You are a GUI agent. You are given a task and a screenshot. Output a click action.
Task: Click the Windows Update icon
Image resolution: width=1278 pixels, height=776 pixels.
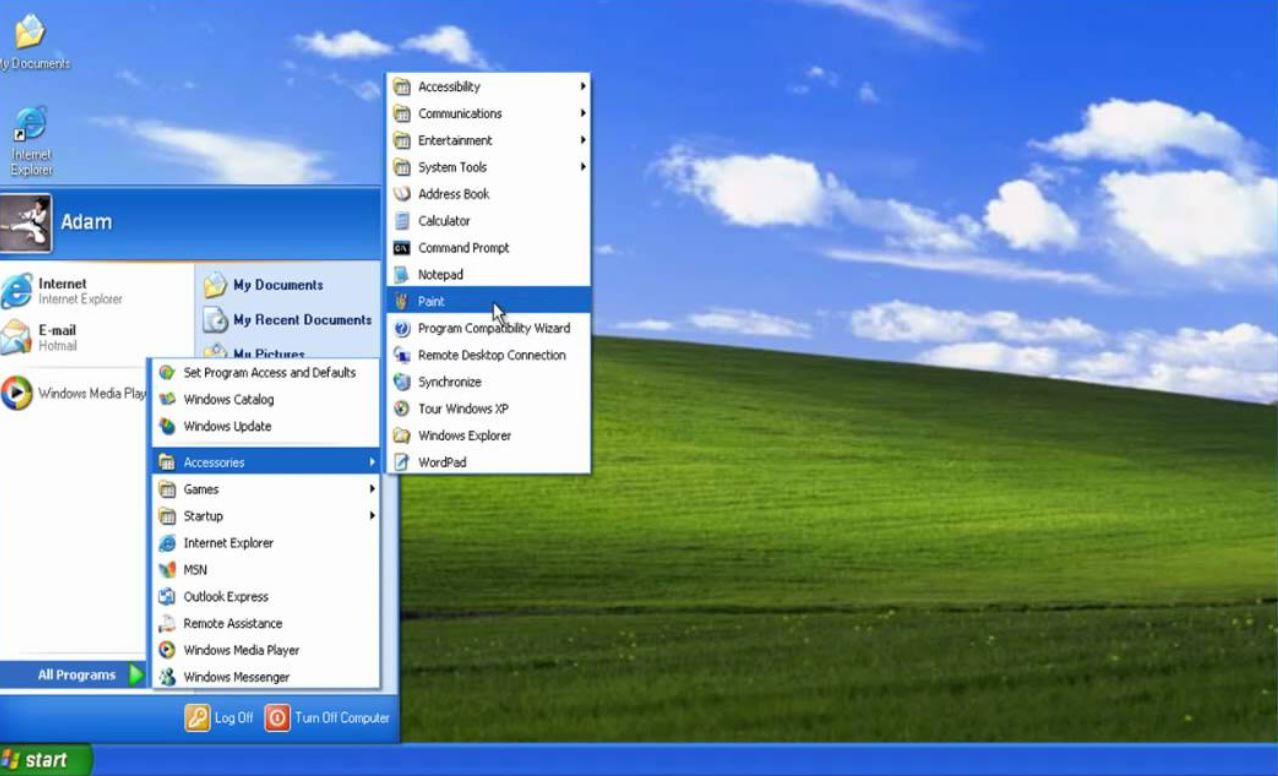click(167, 426)
